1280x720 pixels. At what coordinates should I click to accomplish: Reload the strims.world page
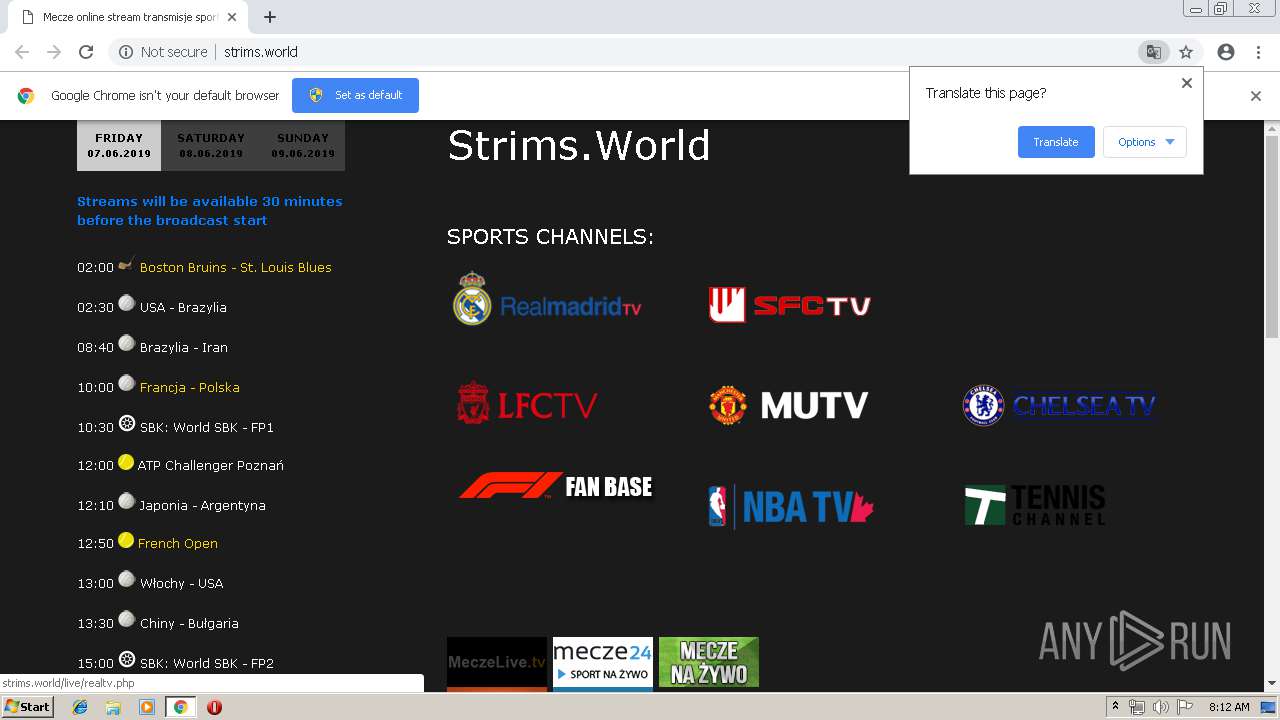click(x=86, y=52)
